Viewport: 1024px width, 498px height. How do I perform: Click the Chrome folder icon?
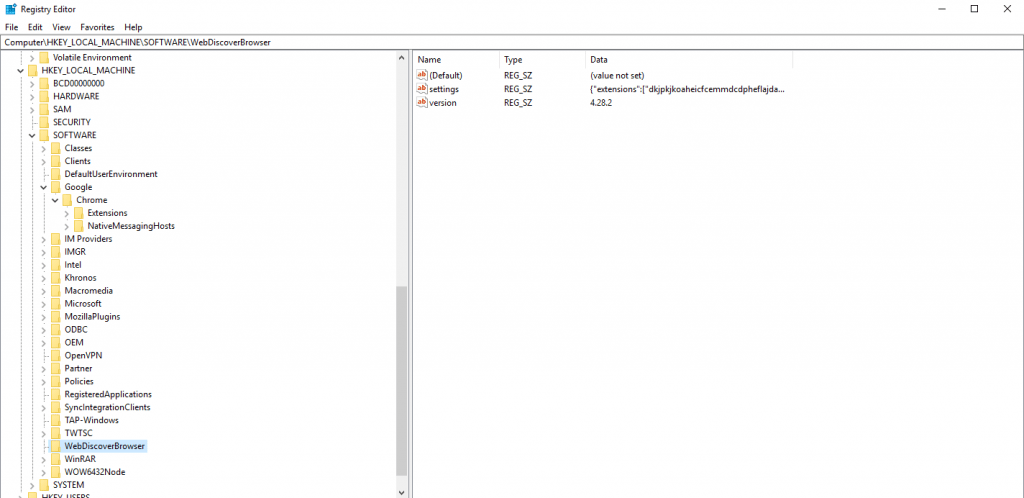67,200
